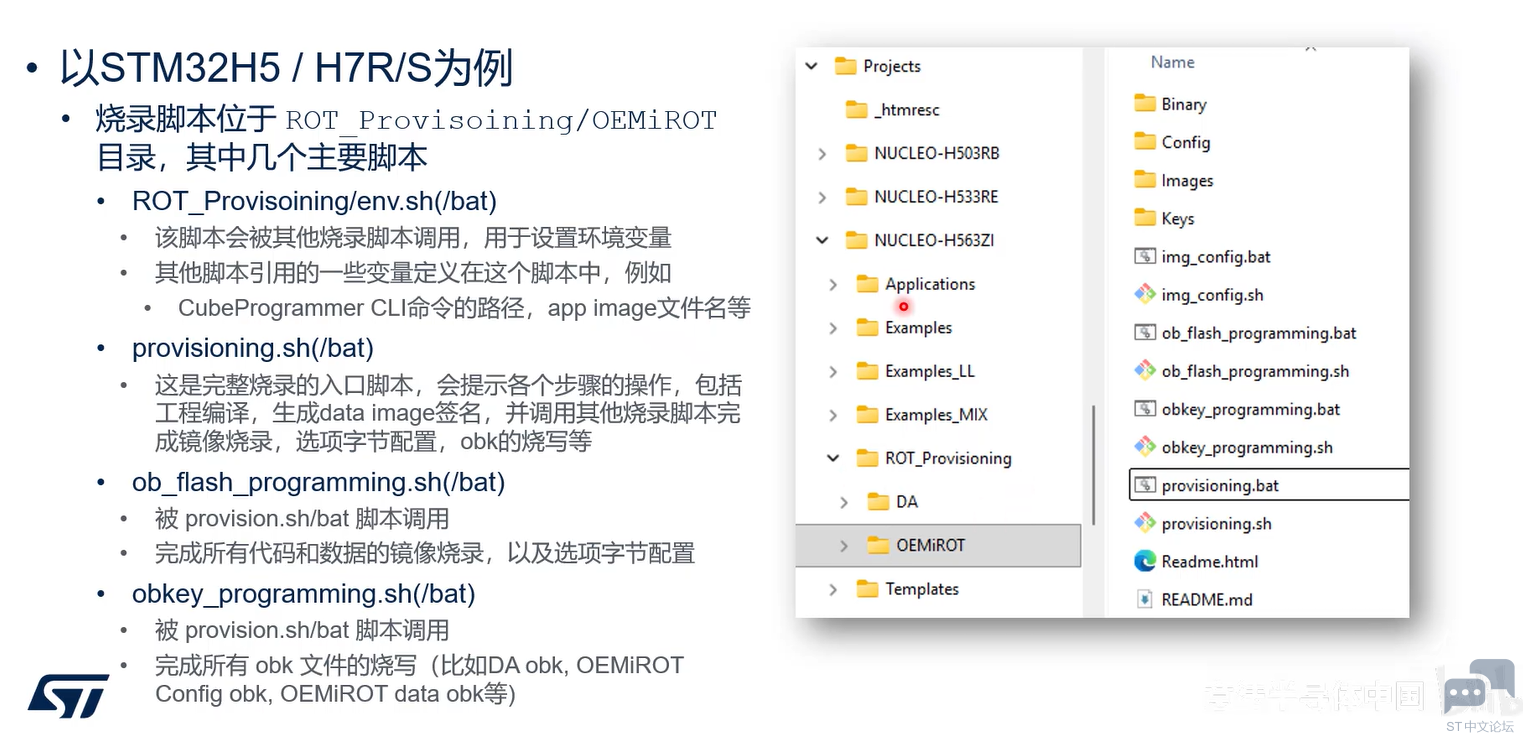
Task: Select the README.md file name
Action: (1207, 600)
